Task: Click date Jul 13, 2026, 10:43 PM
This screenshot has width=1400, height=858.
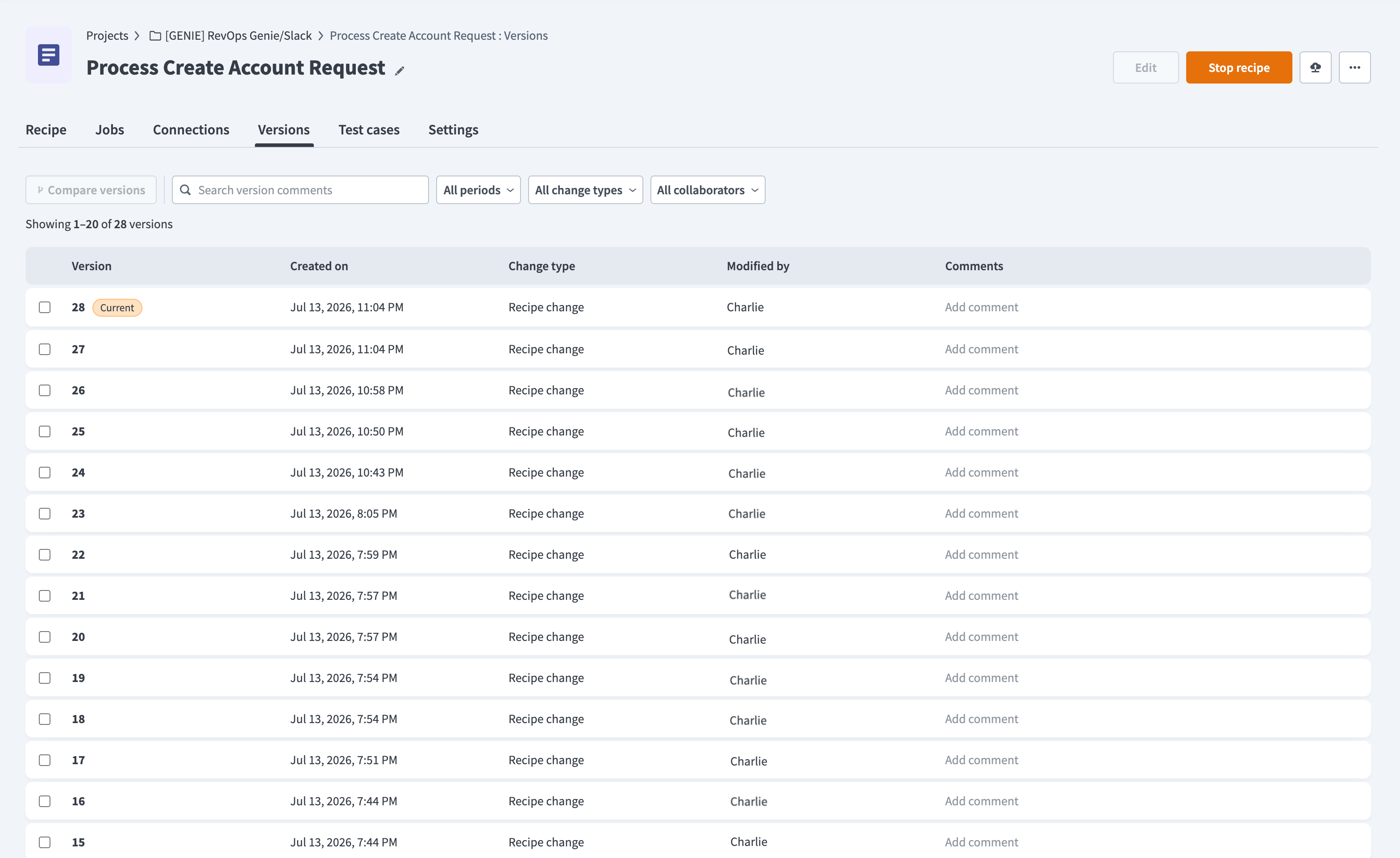Action: [x=346, y=473]
